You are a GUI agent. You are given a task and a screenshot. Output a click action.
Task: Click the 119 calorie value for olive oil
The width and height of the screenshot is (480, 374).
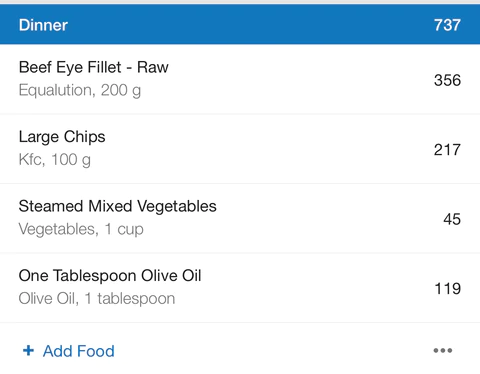(448, 289)
